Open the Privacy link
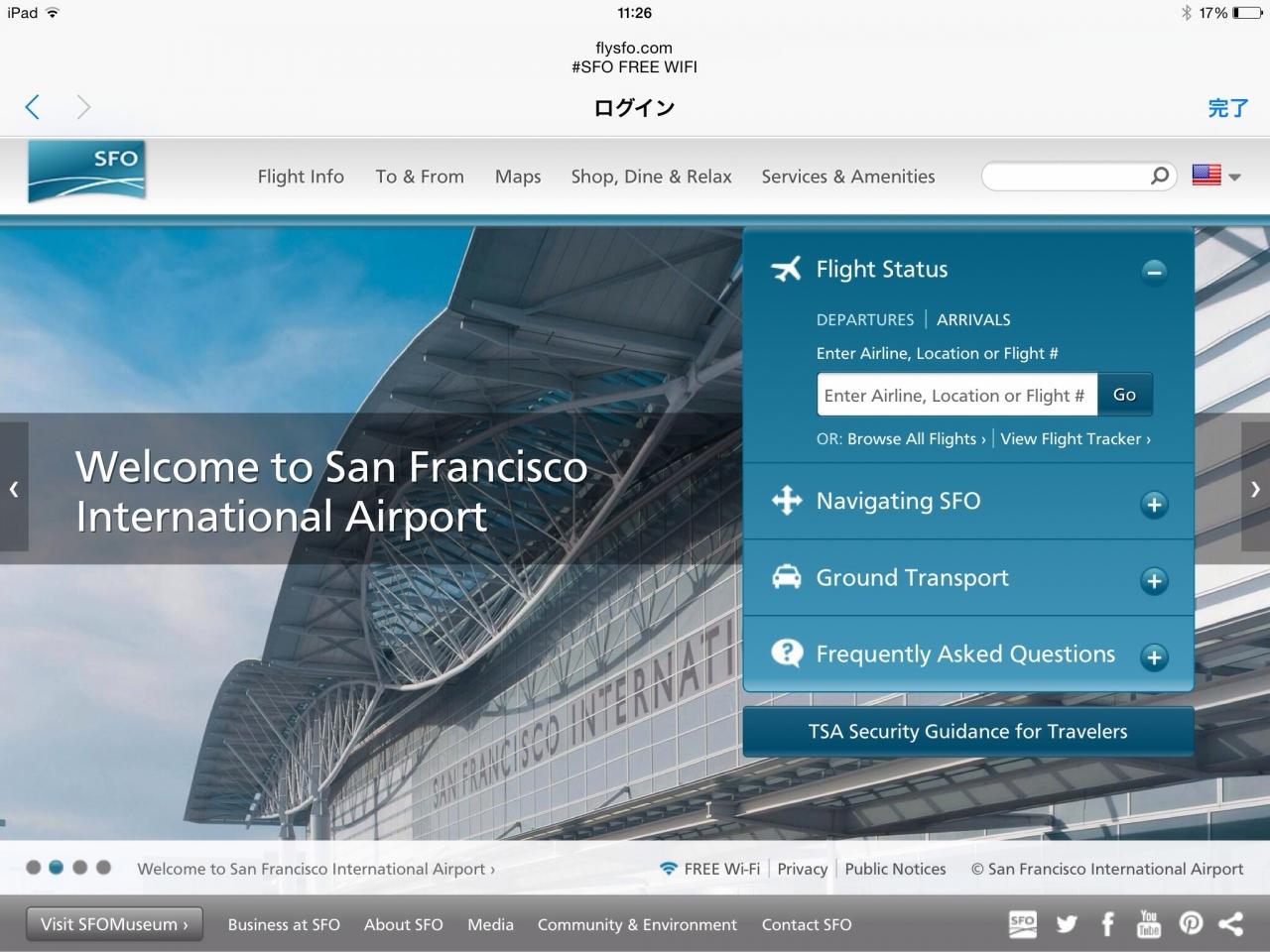Screen dimensions: 1270x952 click(x=803, y=869)
